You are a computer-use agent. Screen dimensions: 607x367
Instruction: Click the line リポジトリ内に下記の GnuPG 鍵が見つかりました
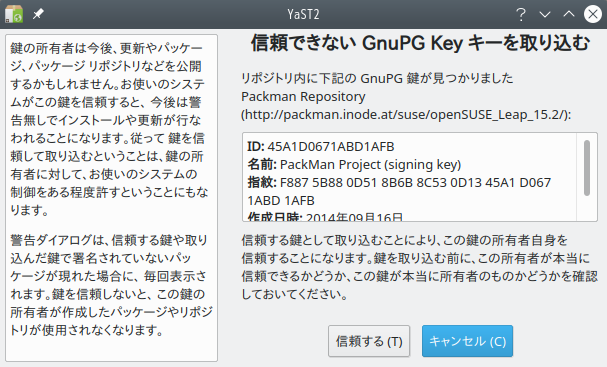pyautogui.click(x=377, y=79)
